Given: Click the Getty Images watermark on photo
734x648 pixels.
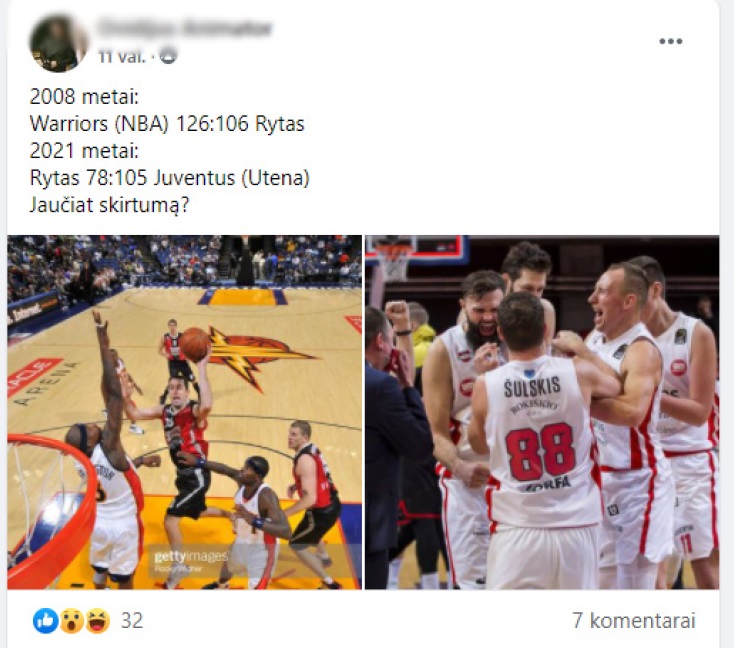Looking at the screenshot, I should [191, 561].
